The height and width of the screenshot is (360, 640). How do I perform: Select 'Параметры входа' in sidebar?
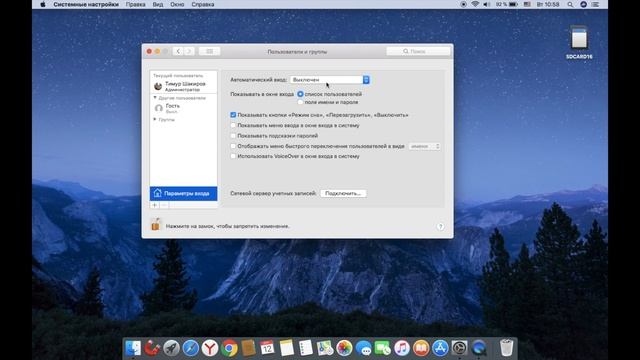pos(184,193)
